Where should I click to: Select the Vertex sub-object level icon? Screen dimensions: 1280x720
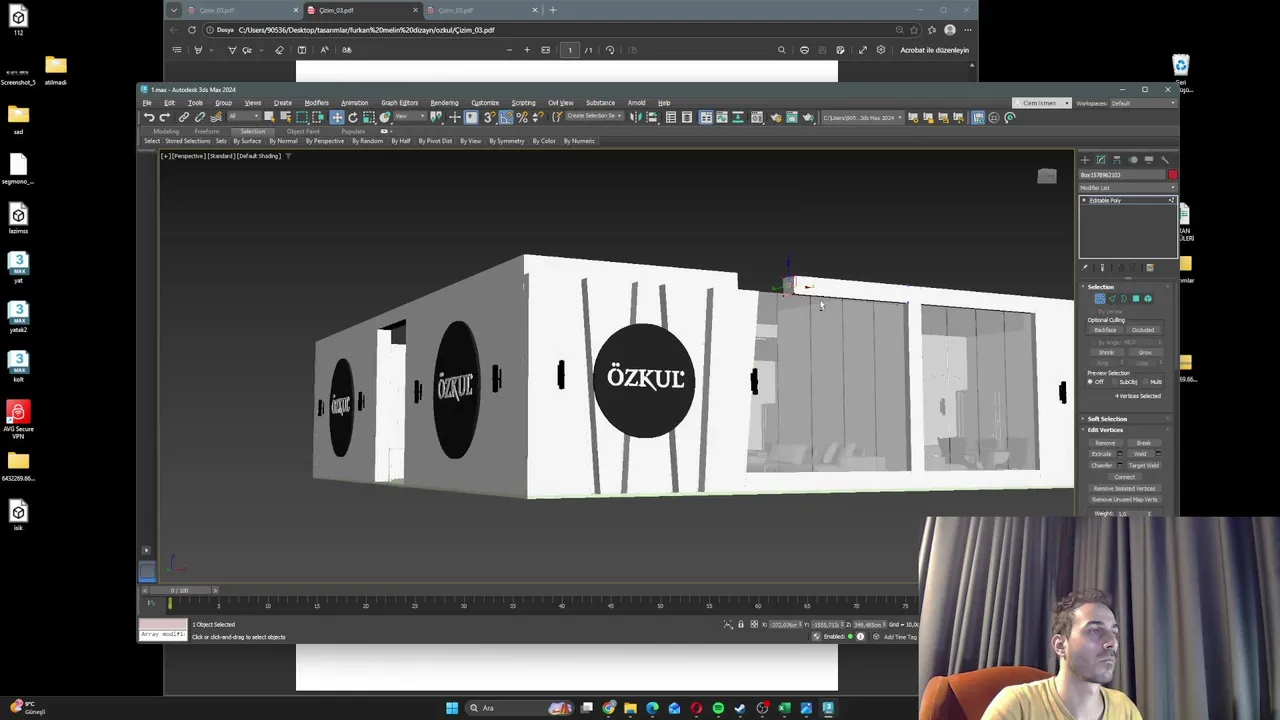tap(1100, 298)
